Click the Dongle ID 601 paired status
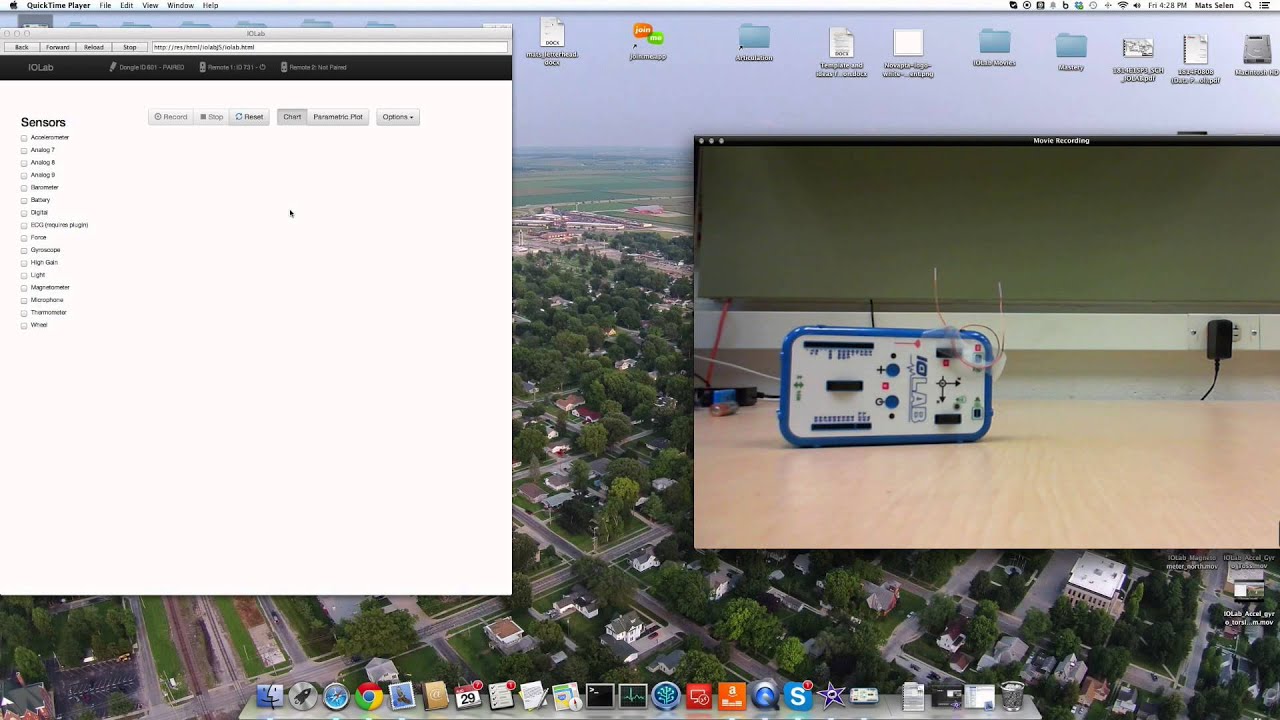 tap(147, 67)
